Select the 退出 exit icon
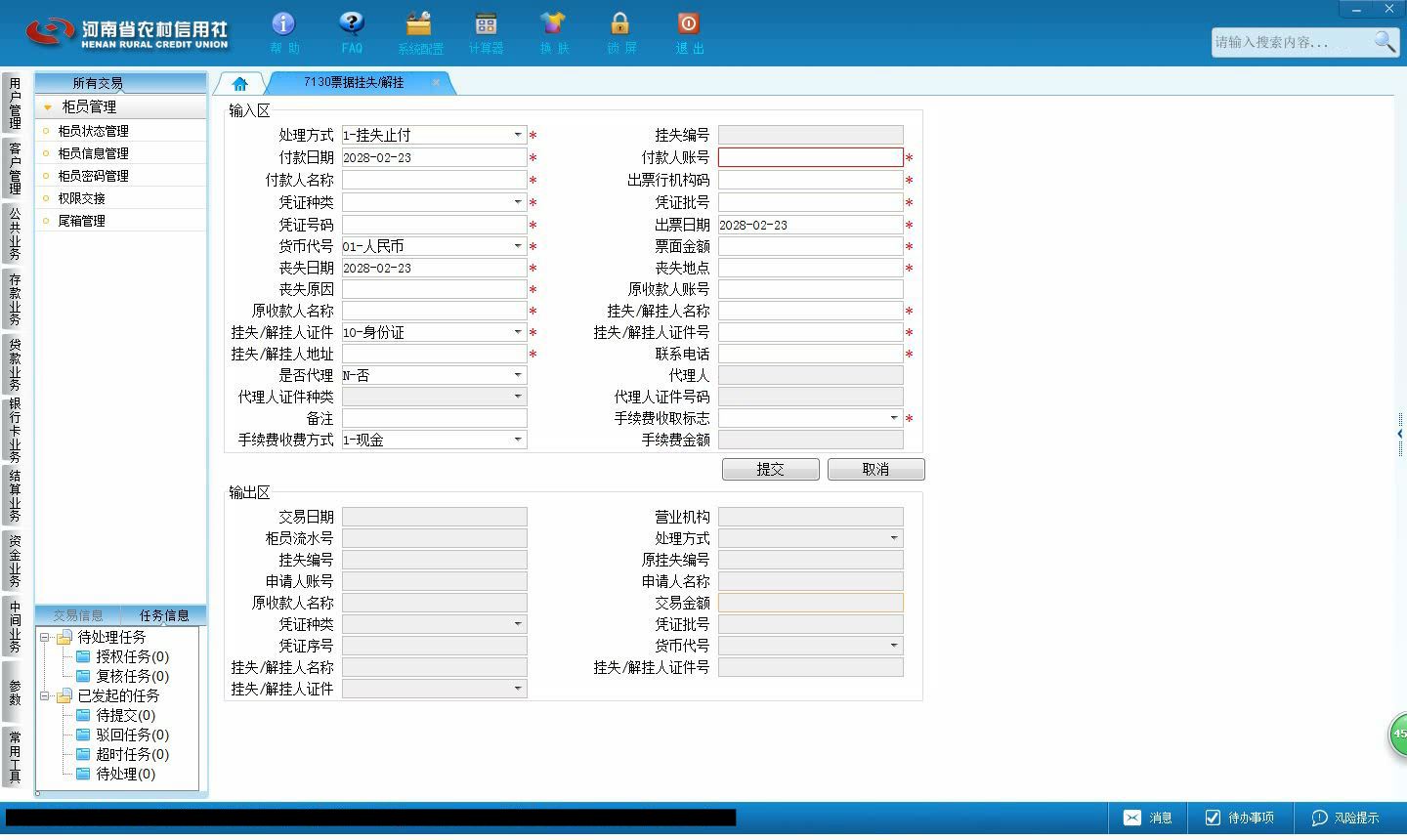The height and width of the screenshot is (840, 1407). 688,23
